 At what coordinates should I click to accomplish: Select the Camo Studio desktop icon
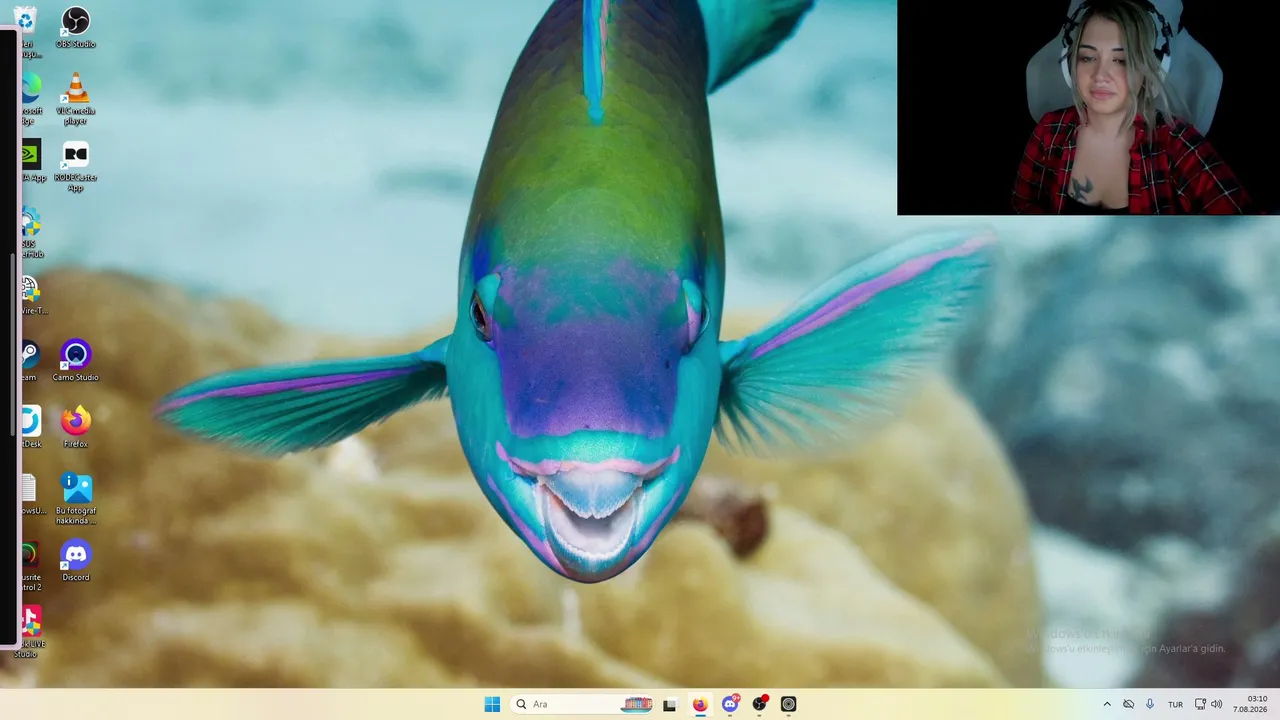coord(75,360)
